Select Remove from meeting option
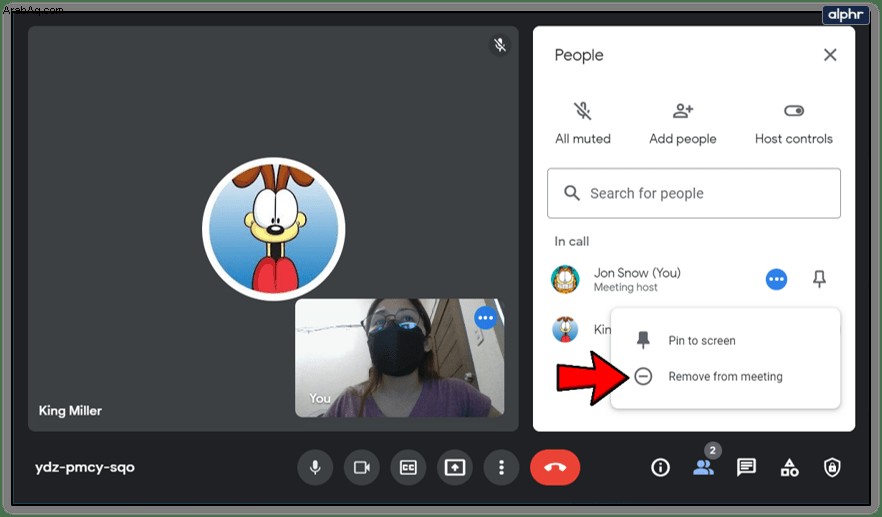The width and height of the screenshot is (882, 517). [x=725, y=376]
